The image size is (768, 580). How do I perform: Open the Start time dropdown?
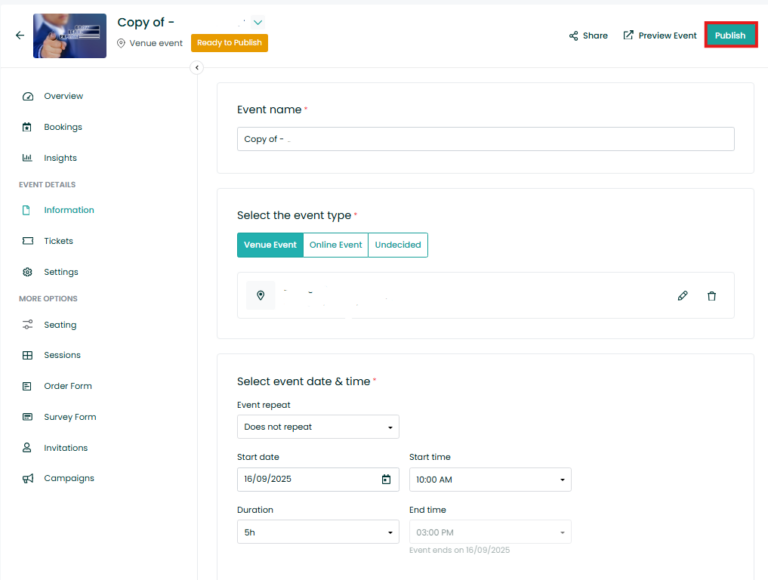click(x=490, y=480)
